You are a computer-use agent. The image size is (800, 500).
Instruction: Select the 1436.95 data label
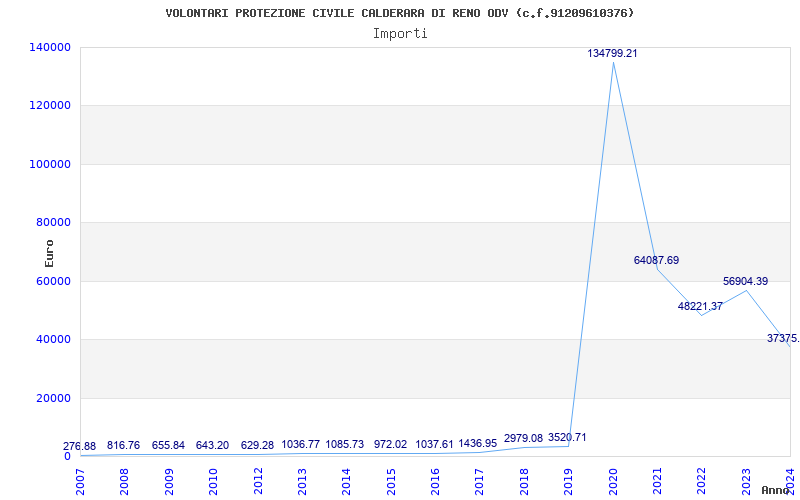478,444
